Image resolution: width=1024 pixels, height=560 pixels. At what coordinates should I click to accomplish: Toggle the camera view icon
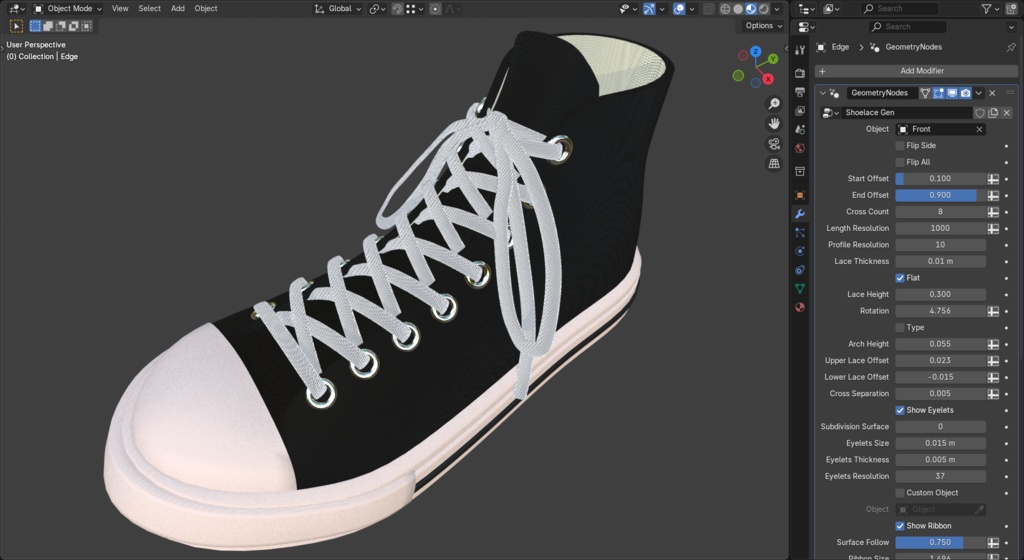point(774,144)
